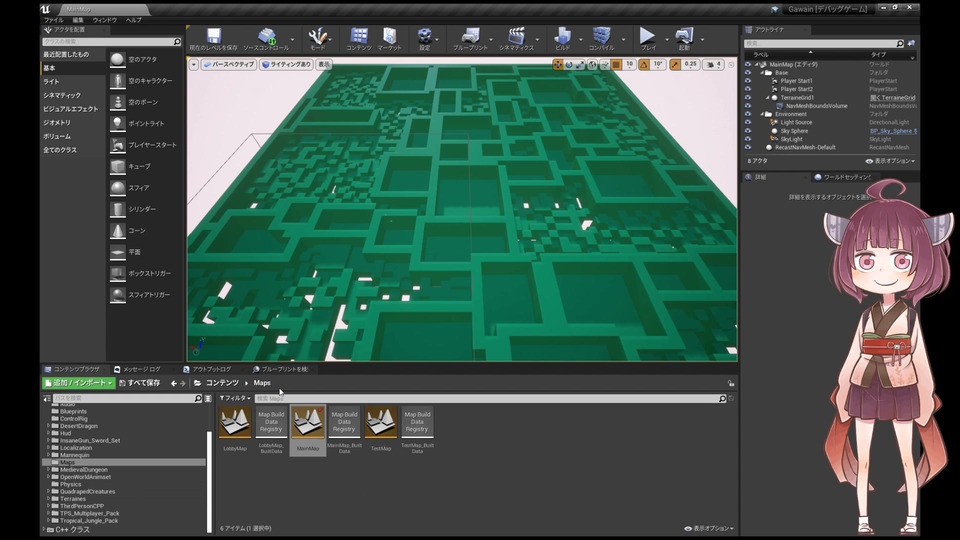Open the File menu

(x=53, y=20)
